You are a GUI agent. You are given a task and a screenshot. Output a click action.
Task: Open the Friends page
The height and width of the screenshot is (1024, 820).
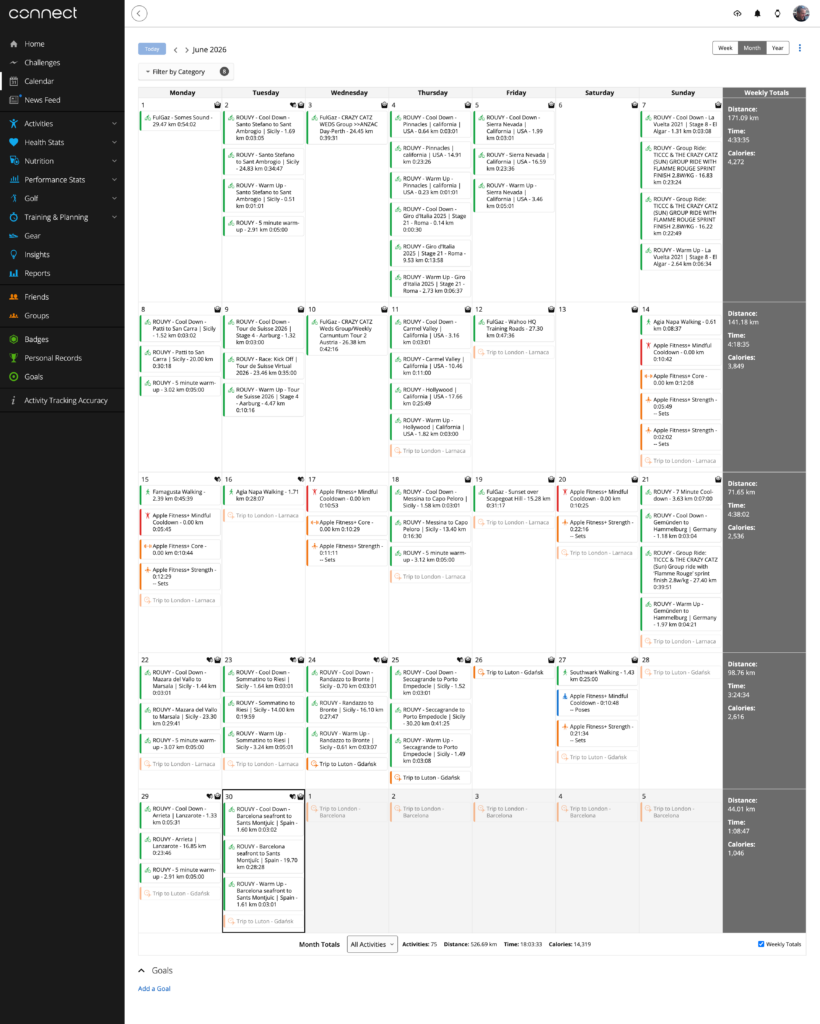point(37,297)
